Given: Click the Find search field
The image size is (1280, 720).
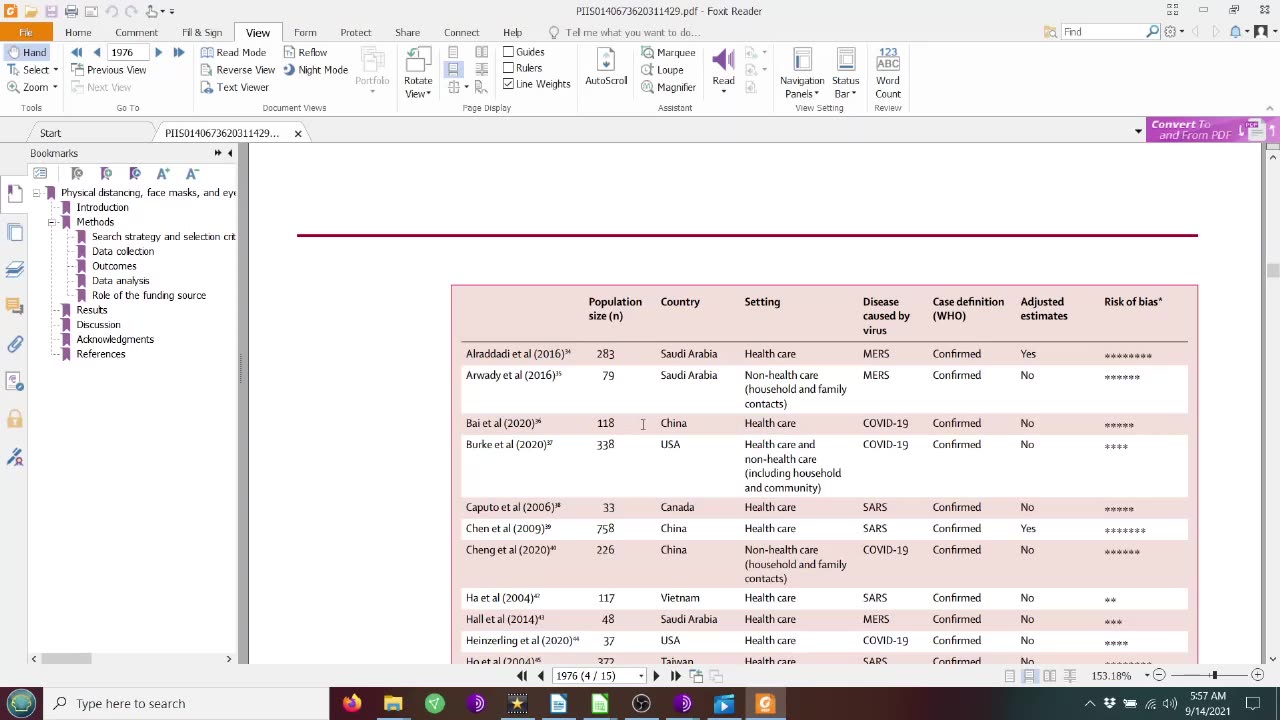Looking at the screenshot, I should [x=1103, y=32].
